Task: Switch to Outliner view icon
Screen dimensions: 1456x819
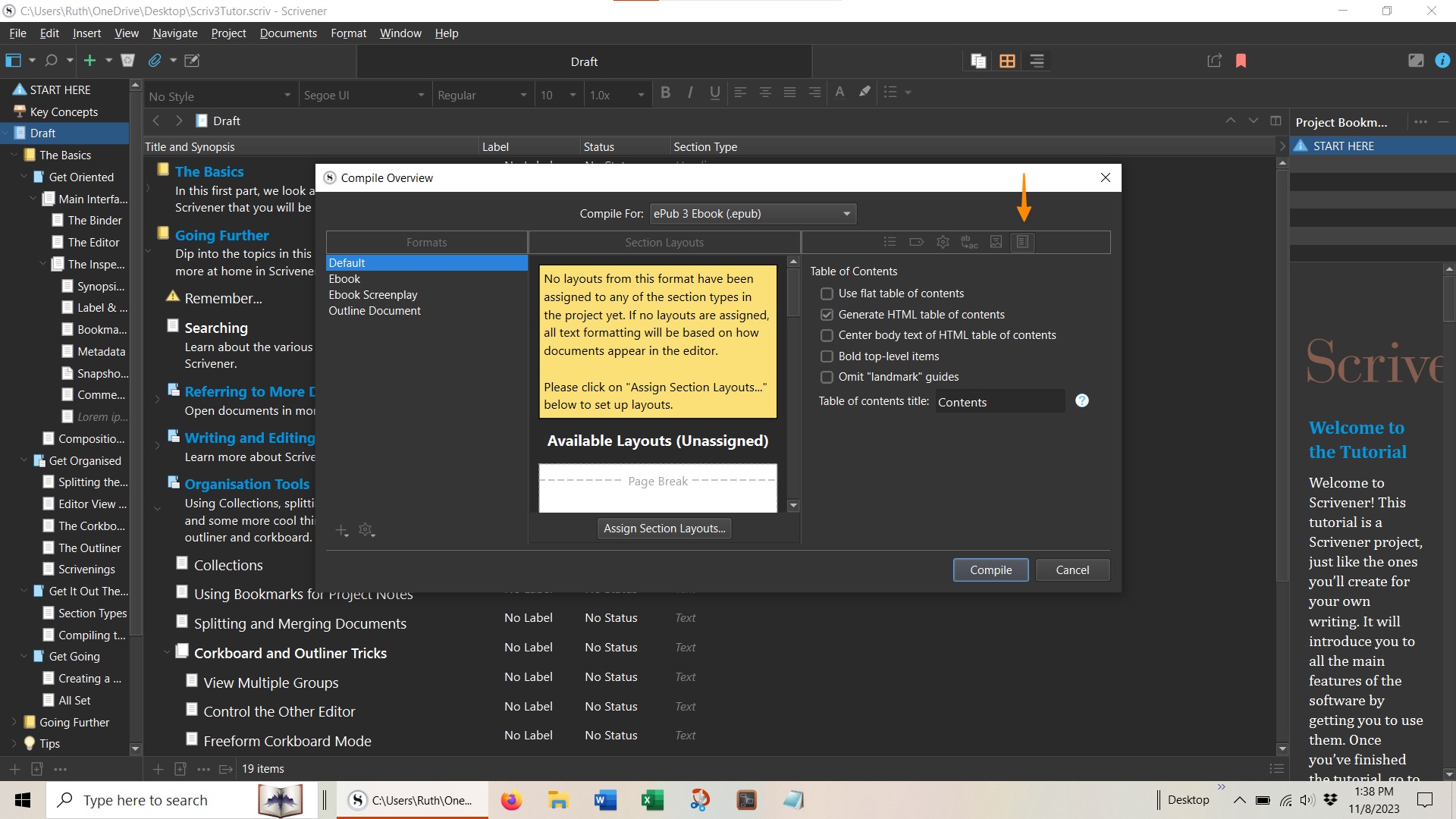Action: [x=1037, y=61]
